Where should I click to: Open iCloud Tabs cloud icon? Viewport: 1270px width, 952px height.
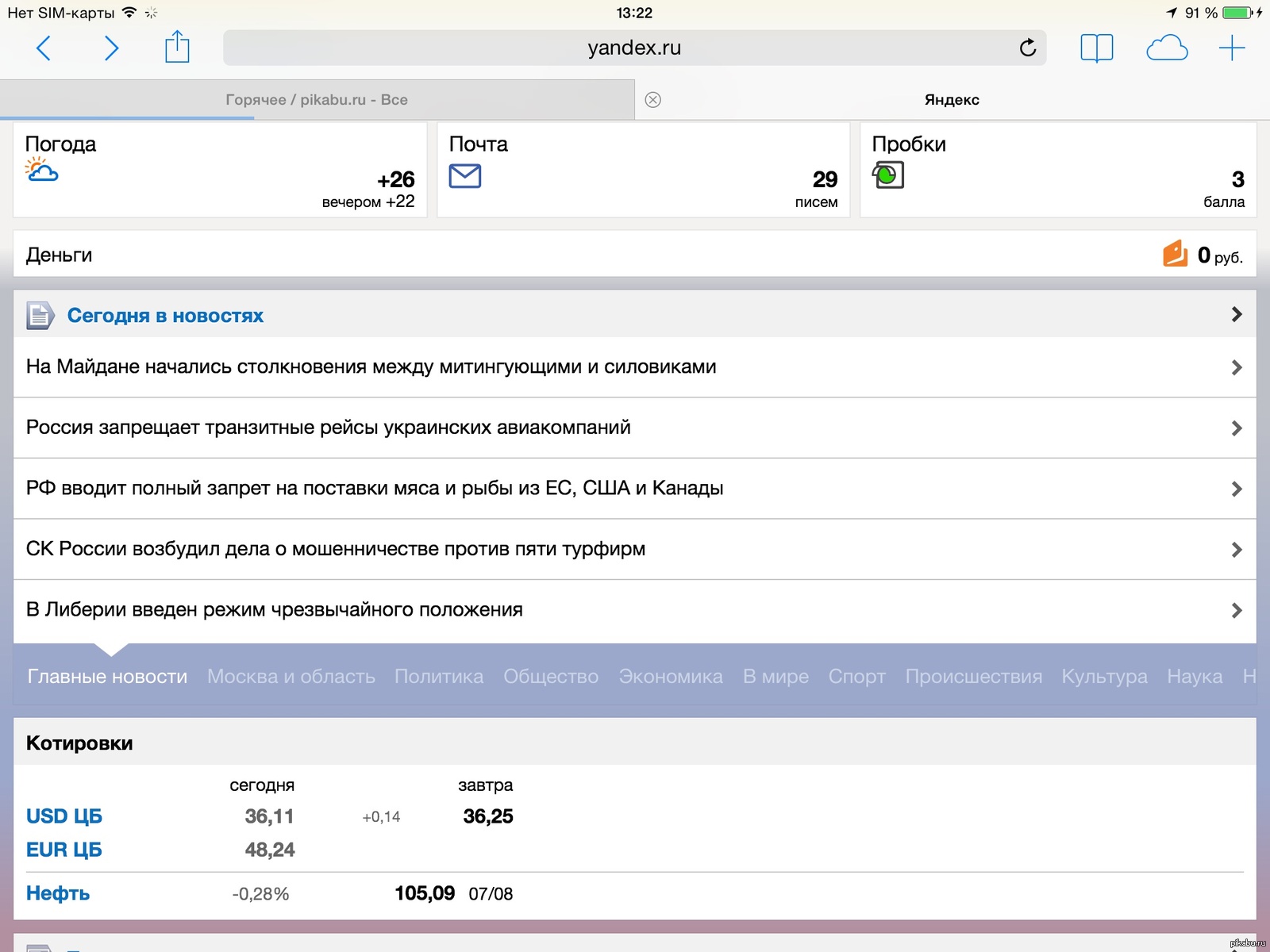pyautogui.click(x=1167, y=48)
